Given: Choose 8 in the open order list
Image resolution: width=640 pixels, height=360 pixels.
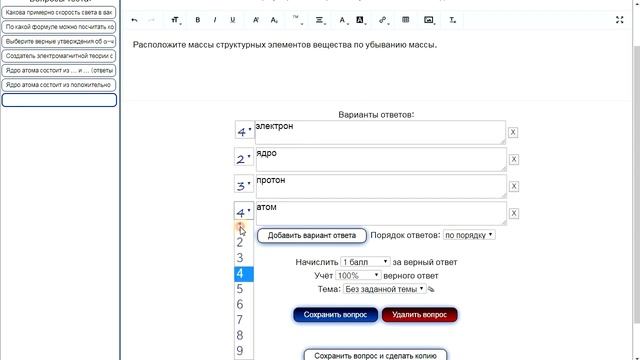Looking at the screenshot, I should 244,336.
